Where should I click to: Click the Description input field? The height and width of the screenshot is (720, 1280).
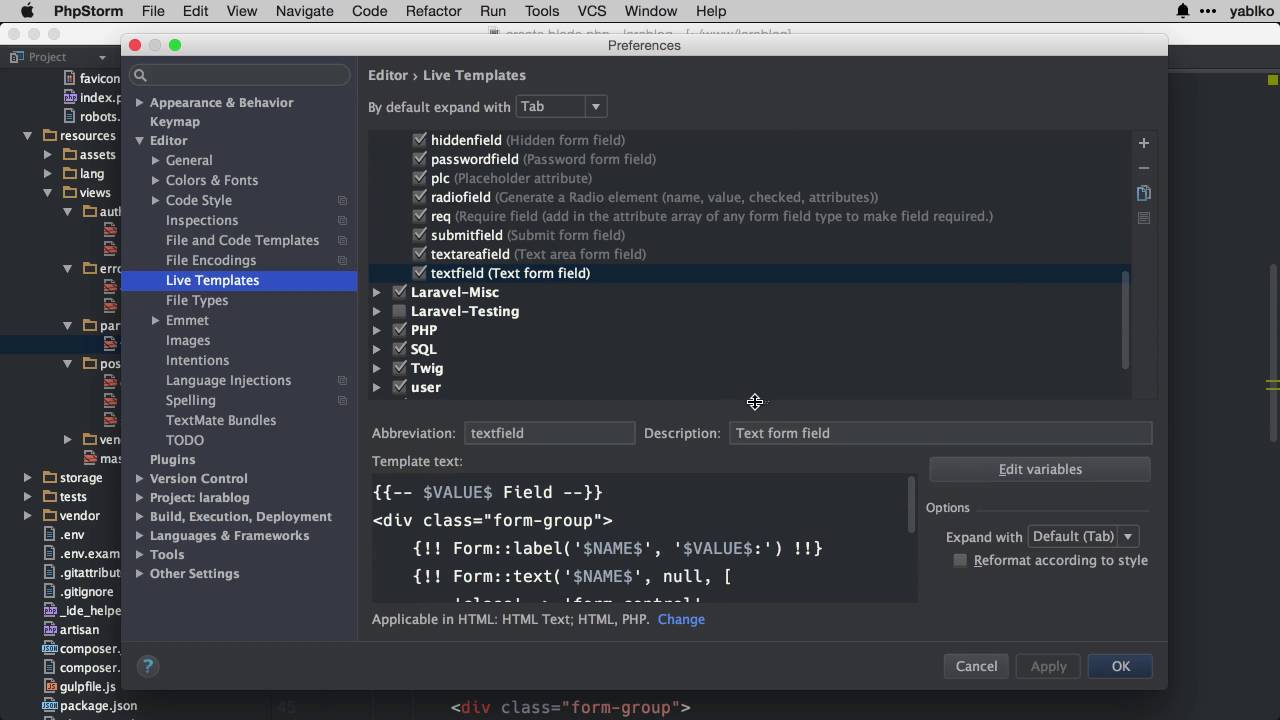940,433
